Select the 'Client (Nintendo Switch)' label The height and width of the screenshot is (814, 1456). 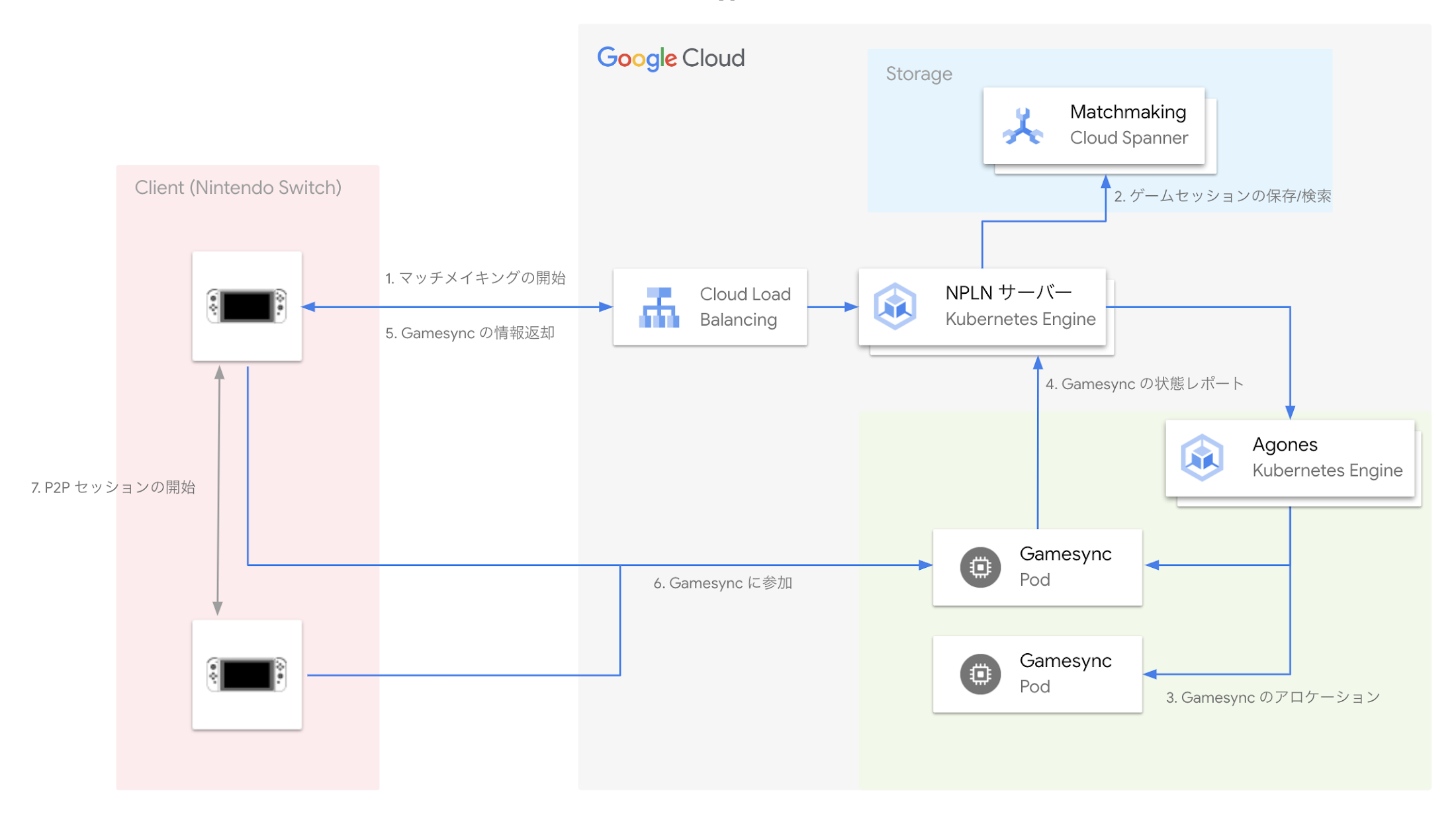pos(238,187)
